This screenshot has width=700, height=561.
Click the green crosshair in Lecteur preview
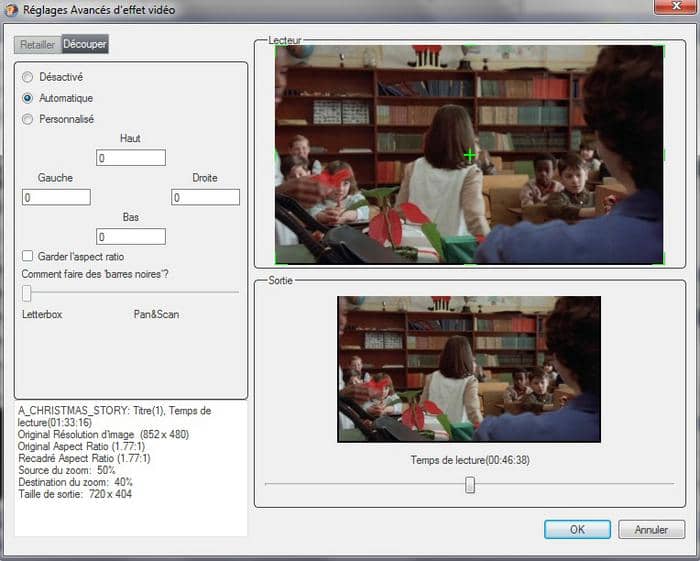(x=470, y=155)
